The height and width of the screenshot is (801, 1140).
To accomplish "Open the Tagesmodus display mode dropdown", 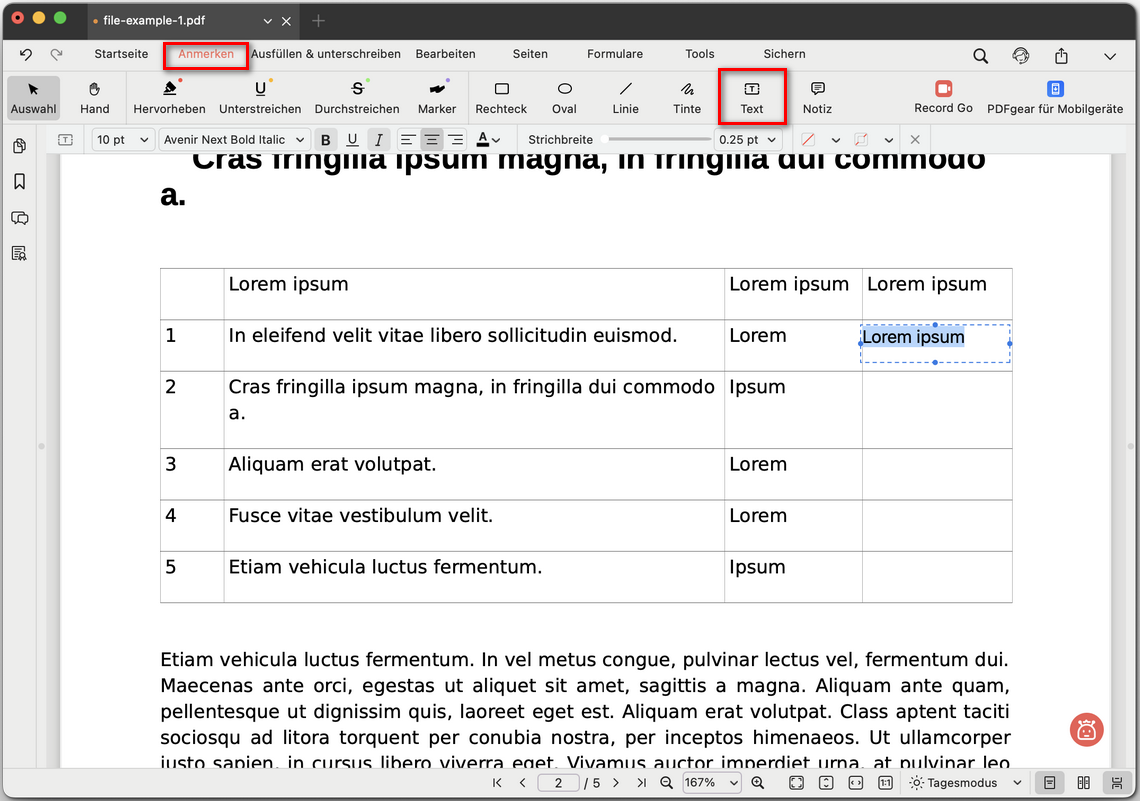I will click(x=965, y=783).
